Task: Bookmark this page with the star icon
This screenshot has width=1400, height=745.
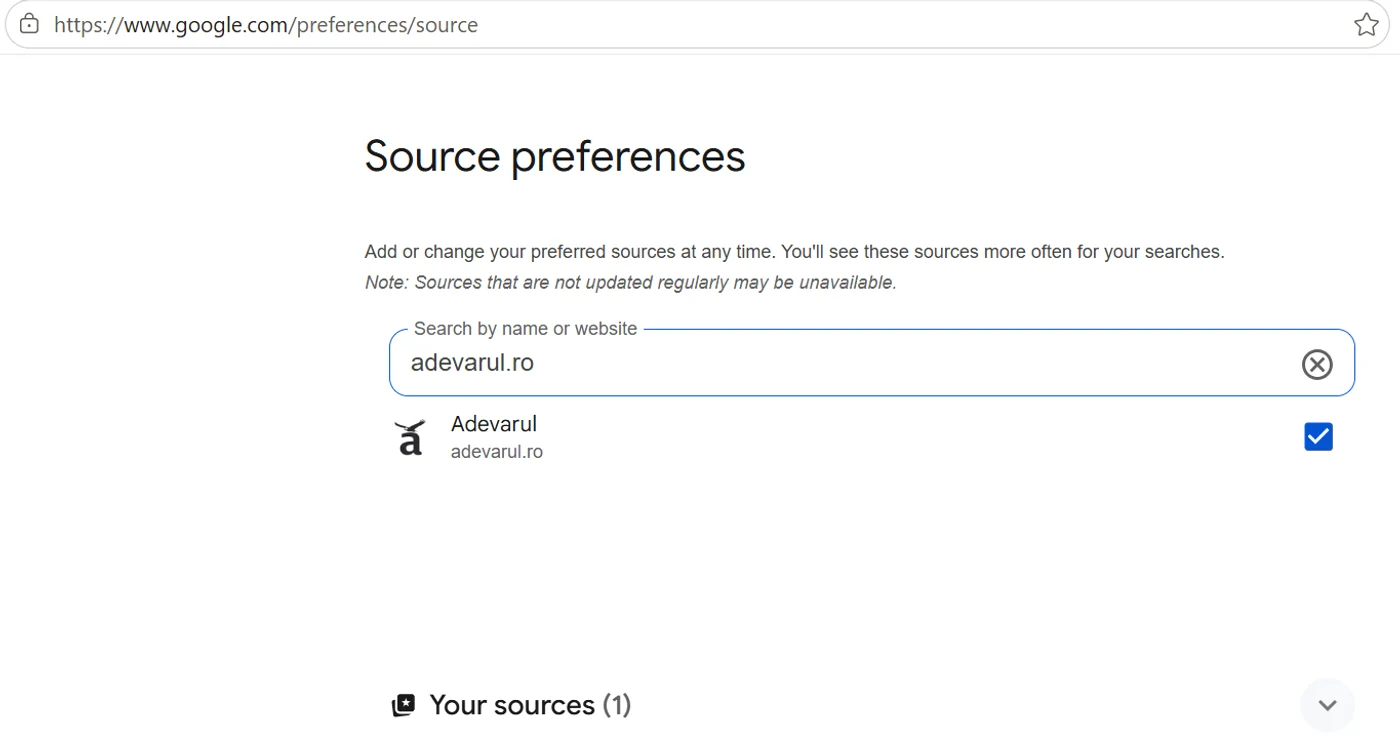Action: tap(1366, 25)
